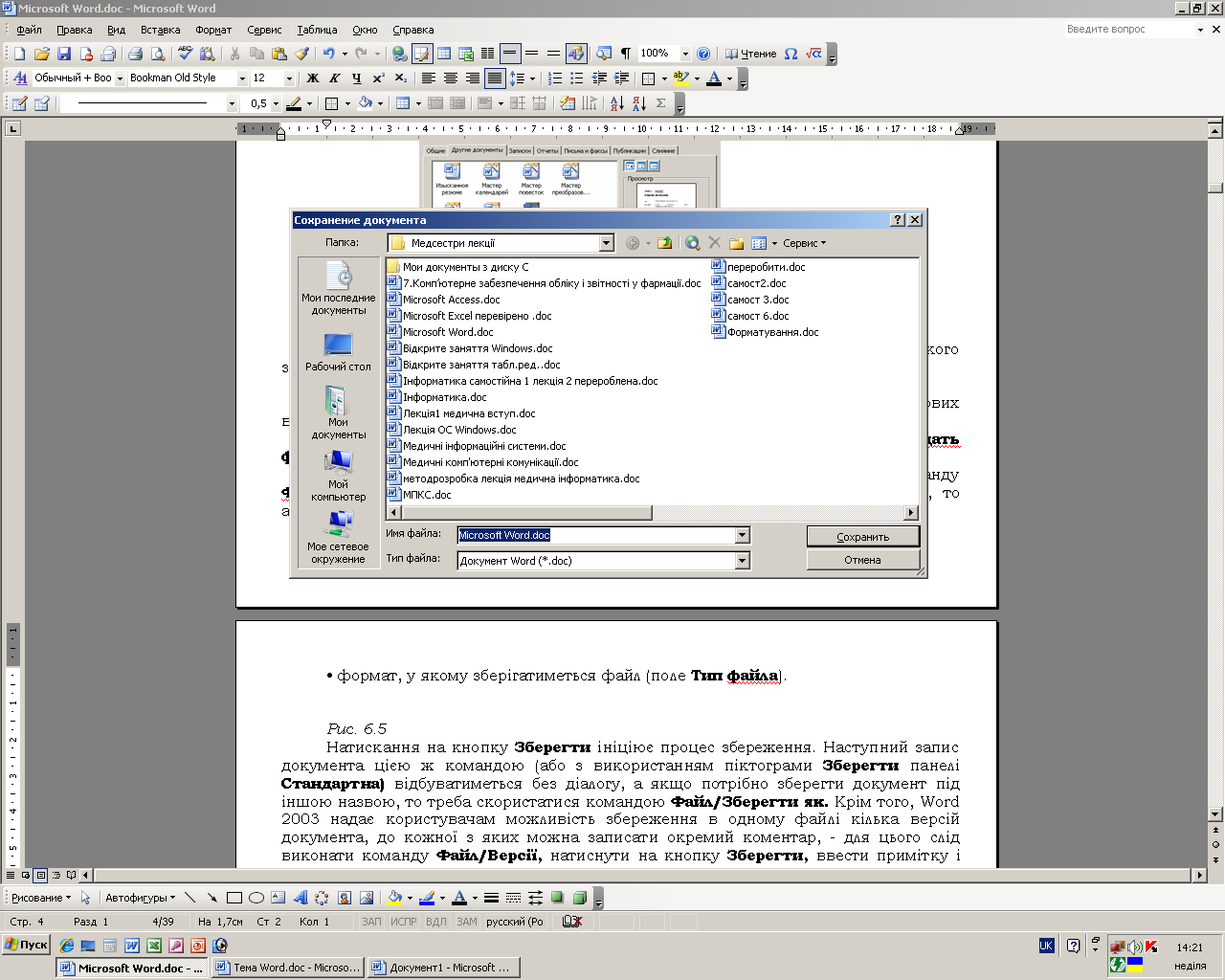The image size is (1225, 980).
Task: Click the Пуск start button
Action: pos(26,945)
